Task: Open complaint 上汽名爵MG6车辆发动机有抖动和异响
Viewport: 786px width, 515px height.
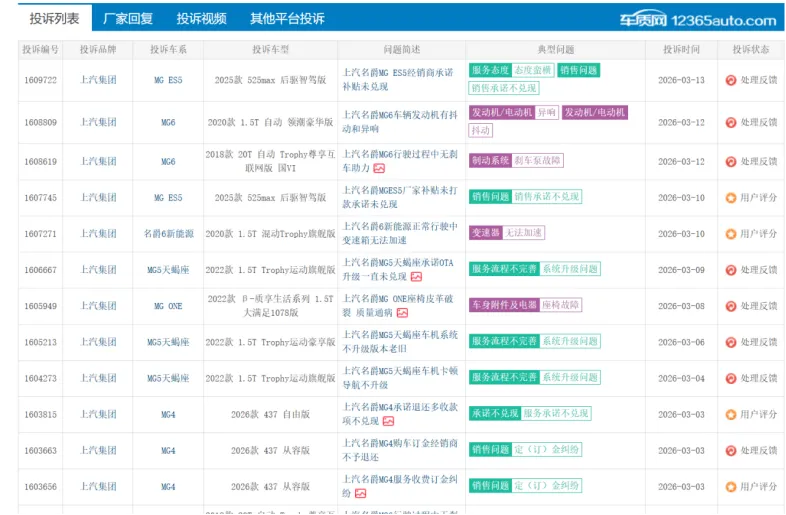Action: 398,122
